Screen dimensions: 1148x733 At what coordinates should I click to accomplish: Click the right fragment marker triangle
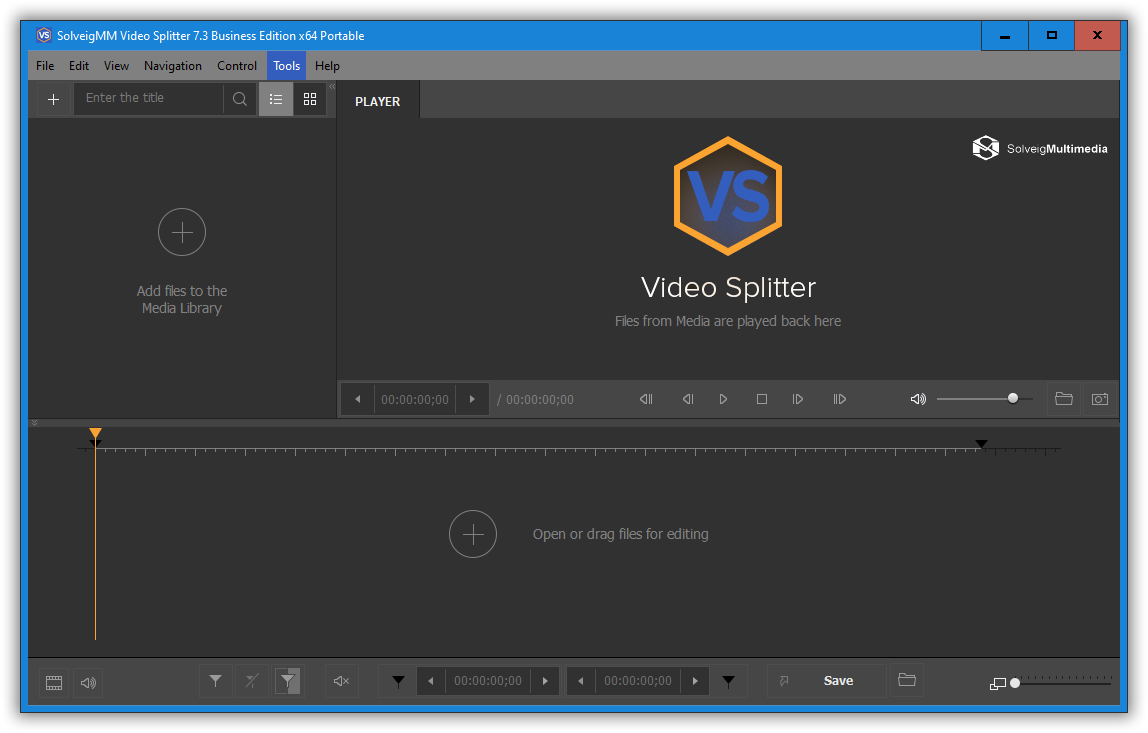(728, 681)
